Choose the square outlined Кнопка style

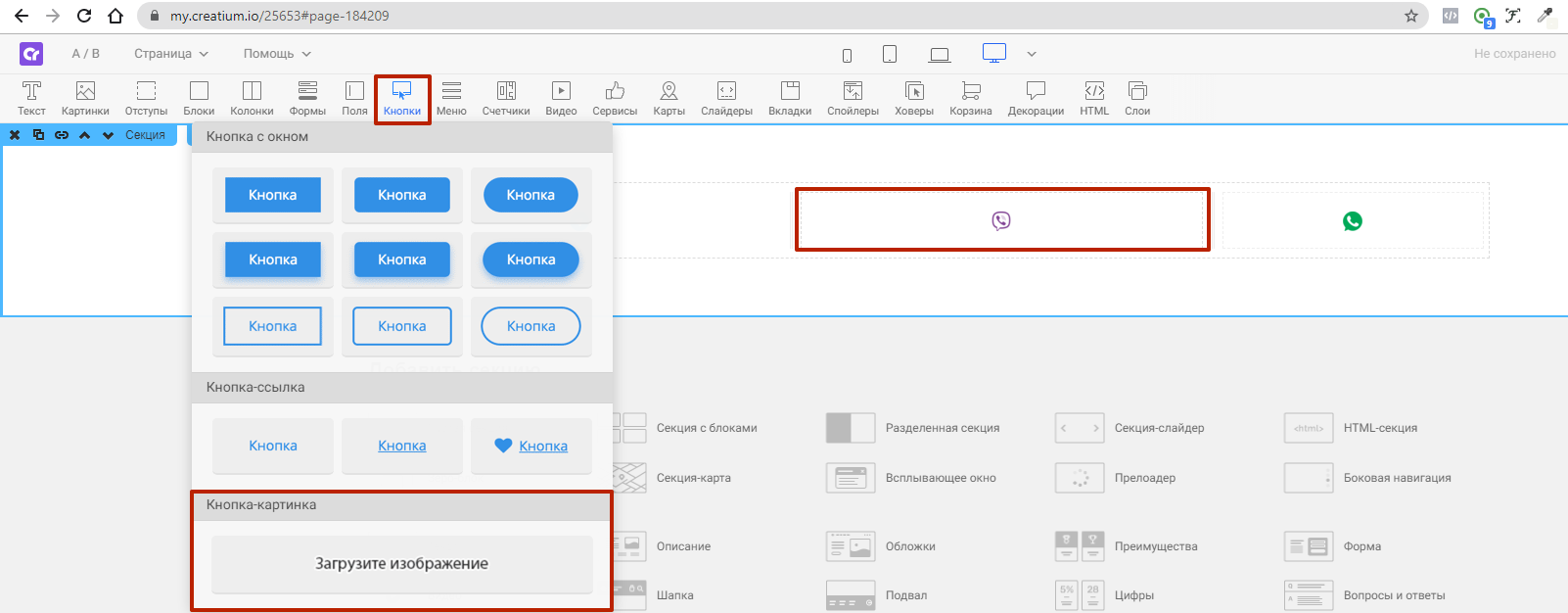273,326
